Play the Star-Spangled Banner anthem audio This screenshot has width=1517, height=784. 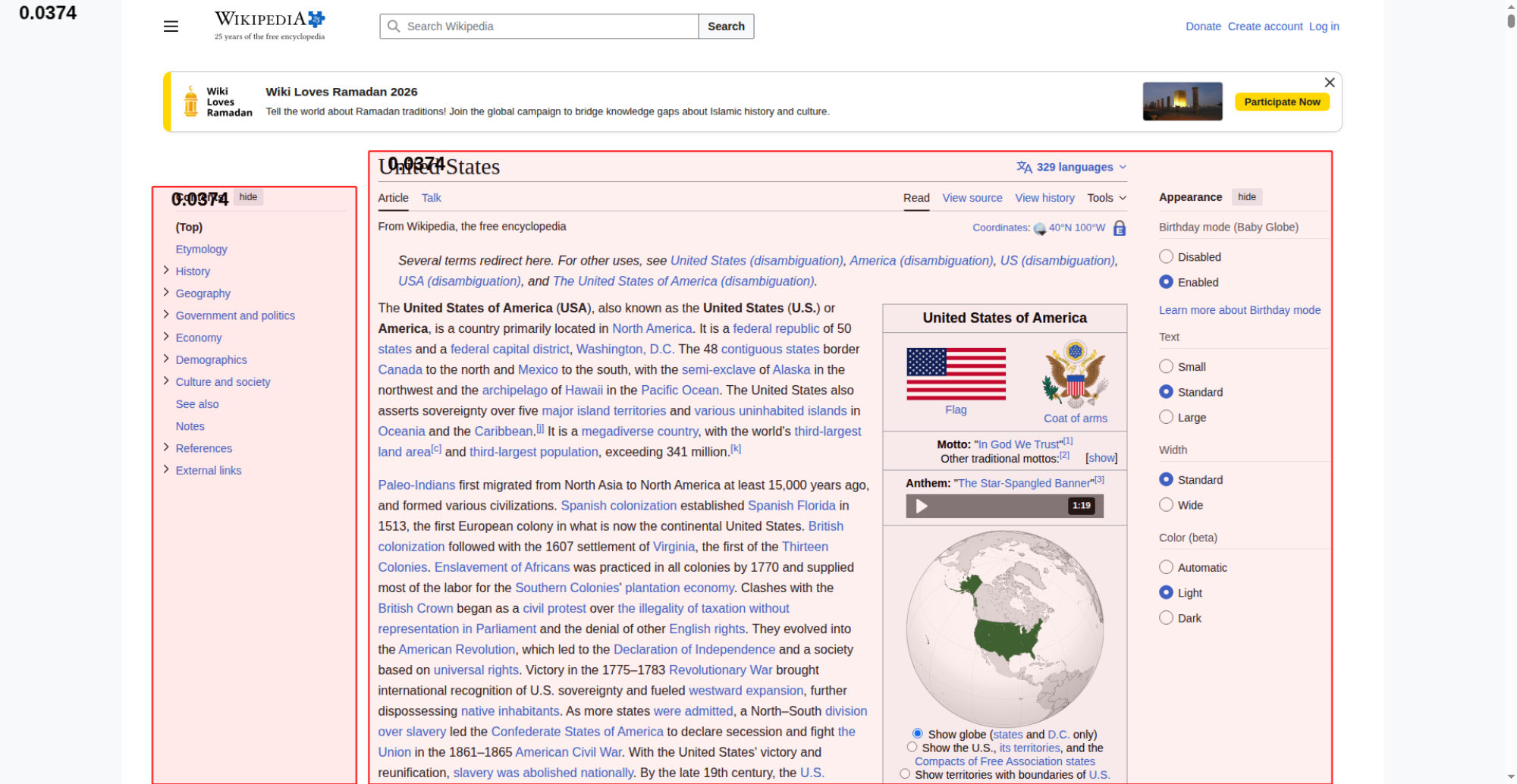(922, 506)
